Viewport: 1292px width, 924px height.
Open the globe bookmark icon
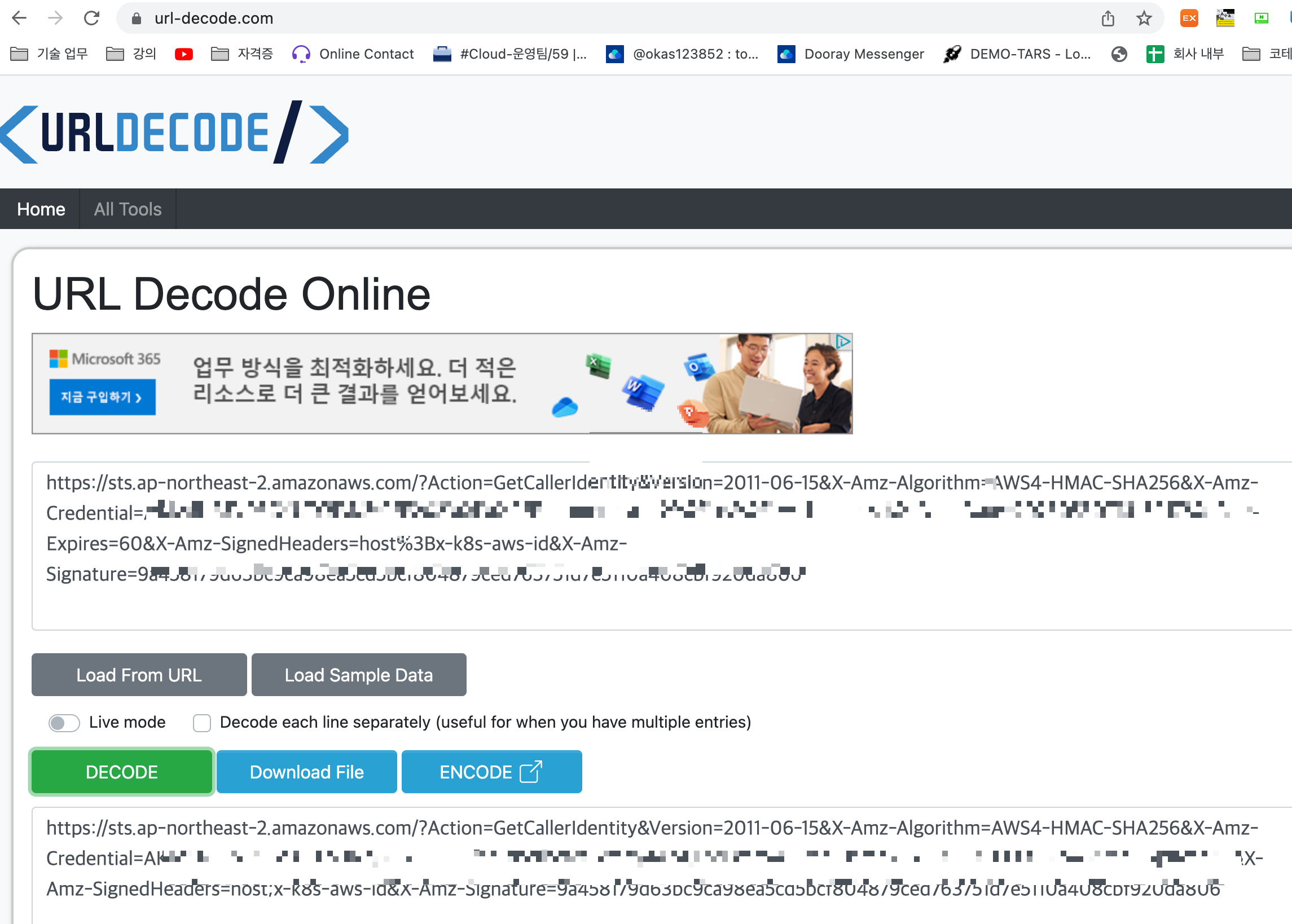[x=1118, y=54]
